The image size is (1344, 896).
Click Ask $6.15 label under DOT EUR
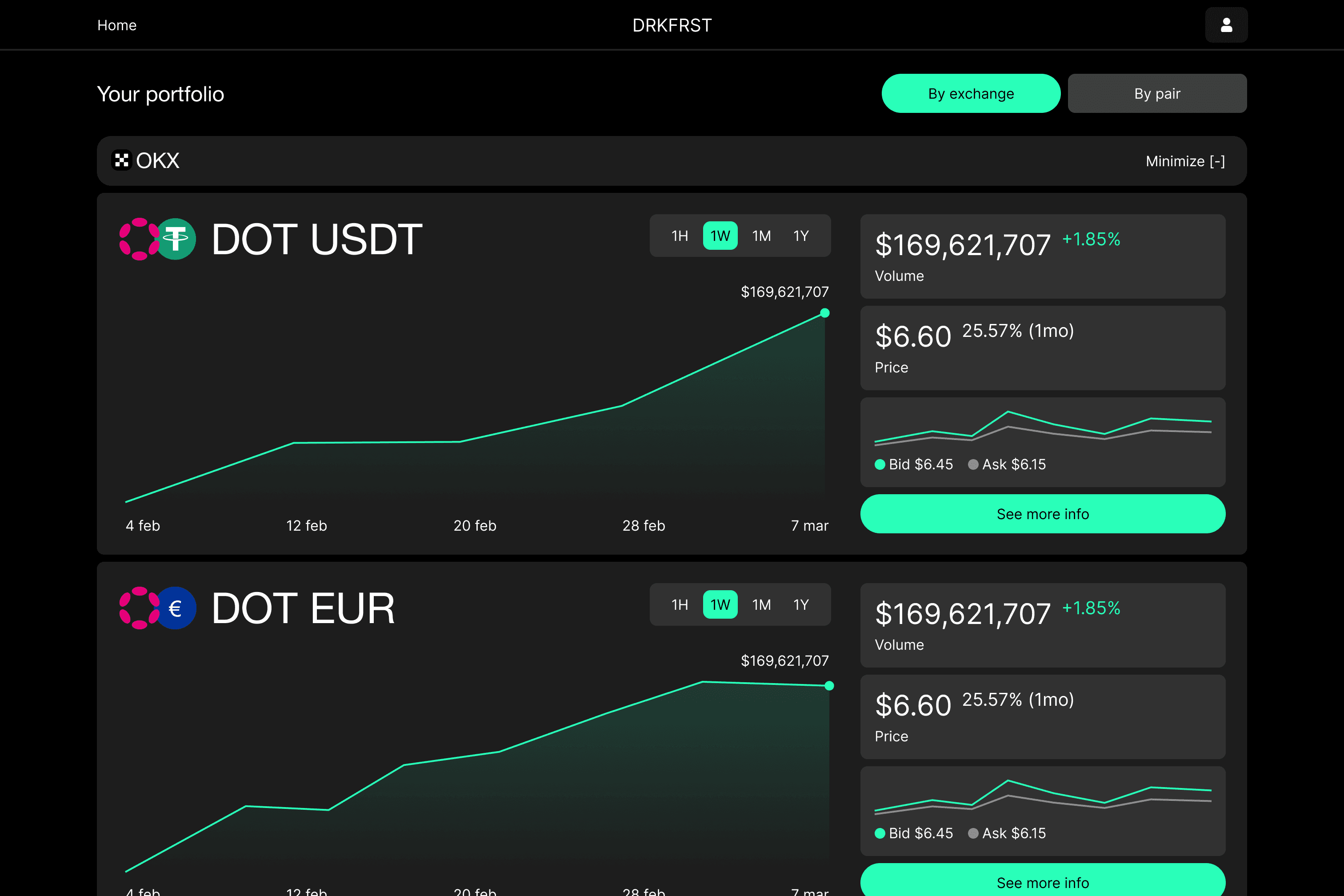1014,833
